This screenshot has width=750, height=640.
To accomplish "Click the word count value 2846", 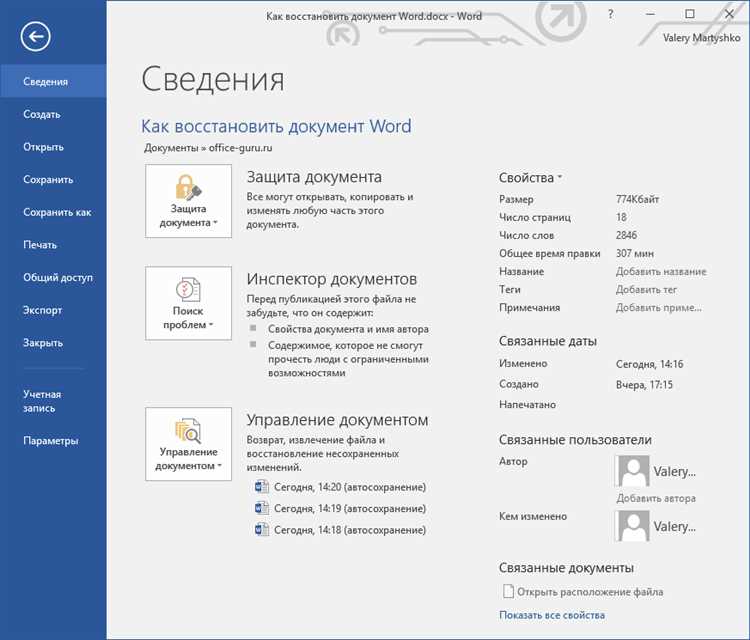I will pyautogui.click(x=626, y=235).
